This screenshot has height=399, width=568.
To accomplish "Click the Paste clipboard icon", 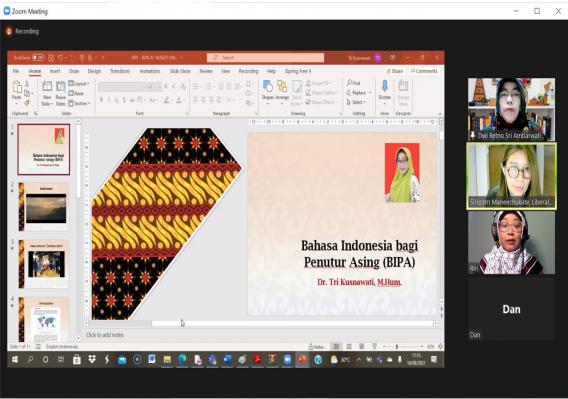I will [x=17, y=87].
